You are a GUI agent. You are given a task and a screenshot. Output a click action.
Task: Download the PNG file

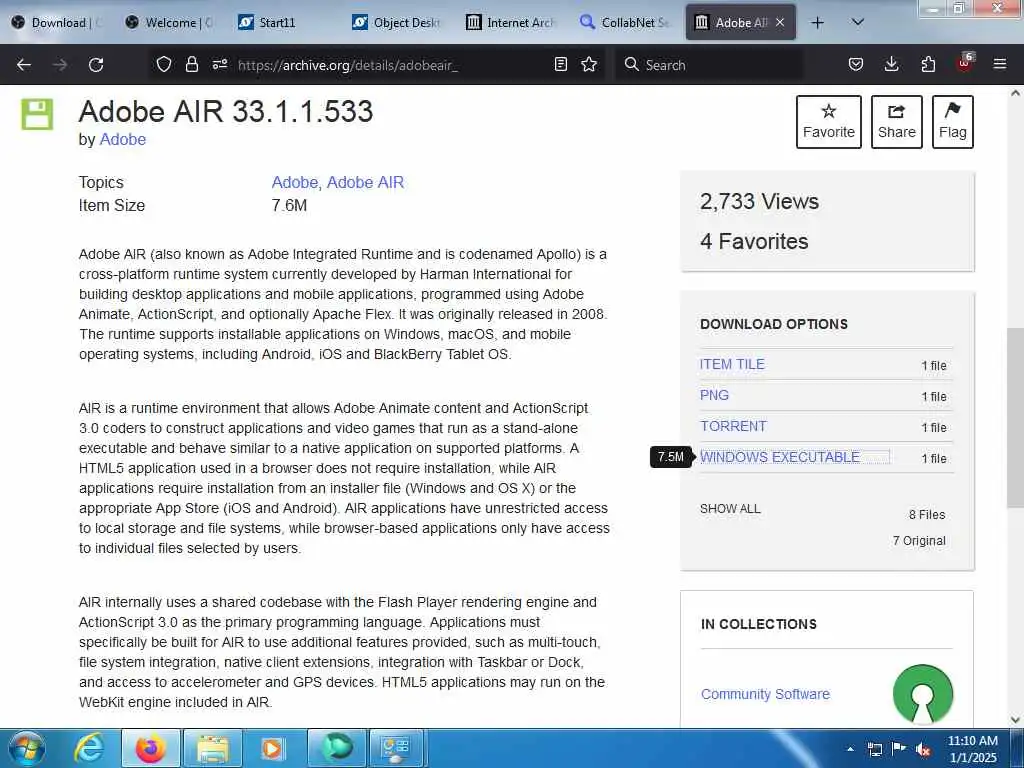[714, 395]
